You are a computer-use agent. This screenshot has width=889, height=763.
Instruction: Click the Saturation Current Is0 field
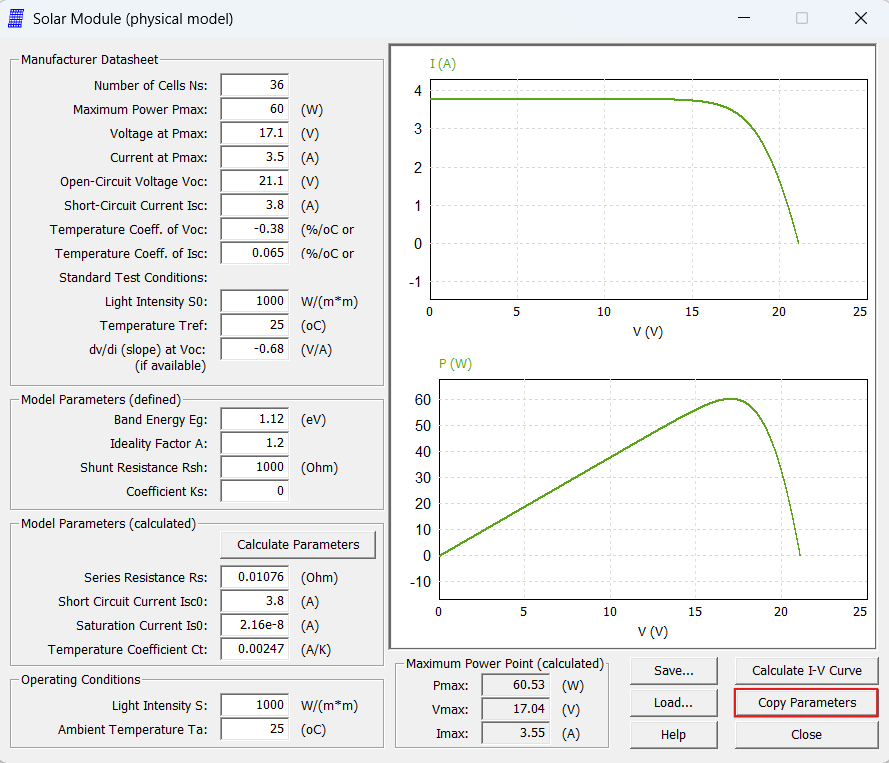(x=255, y=625)
